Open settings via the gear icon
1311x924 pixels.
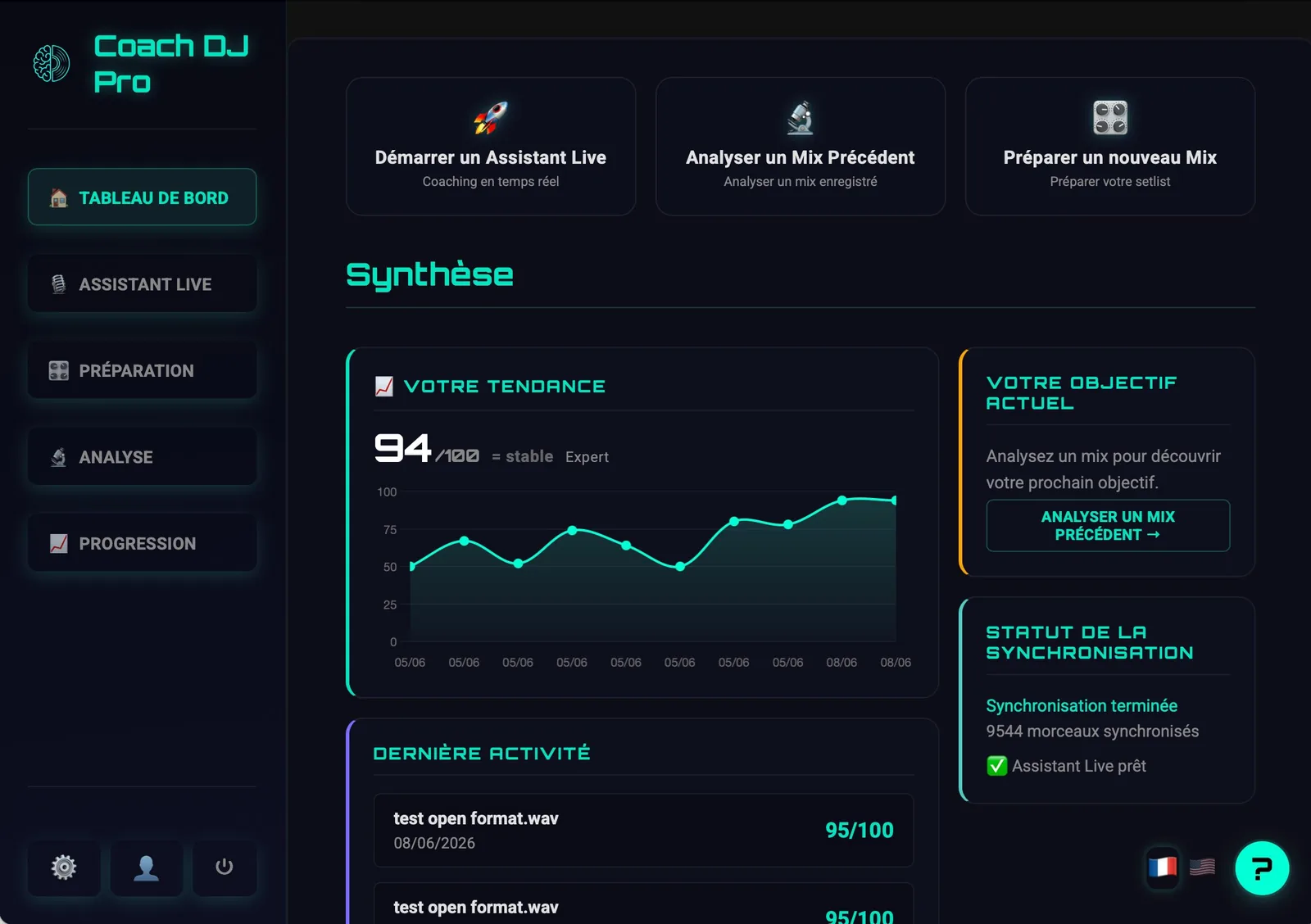pos(64,867)
